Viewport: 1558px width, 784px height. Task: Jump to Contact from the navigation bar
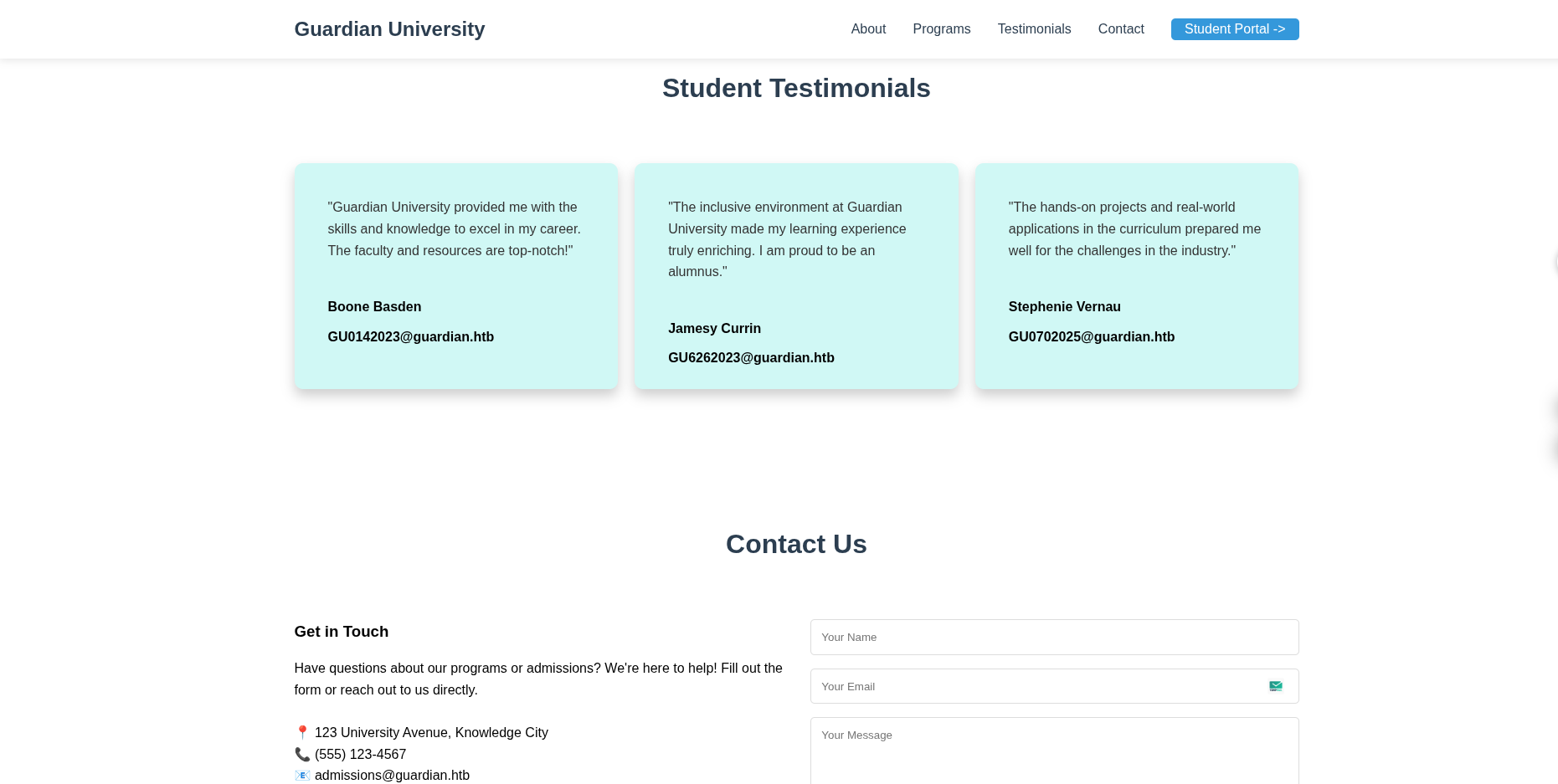pyautogui.click(x=1120, y=29)
